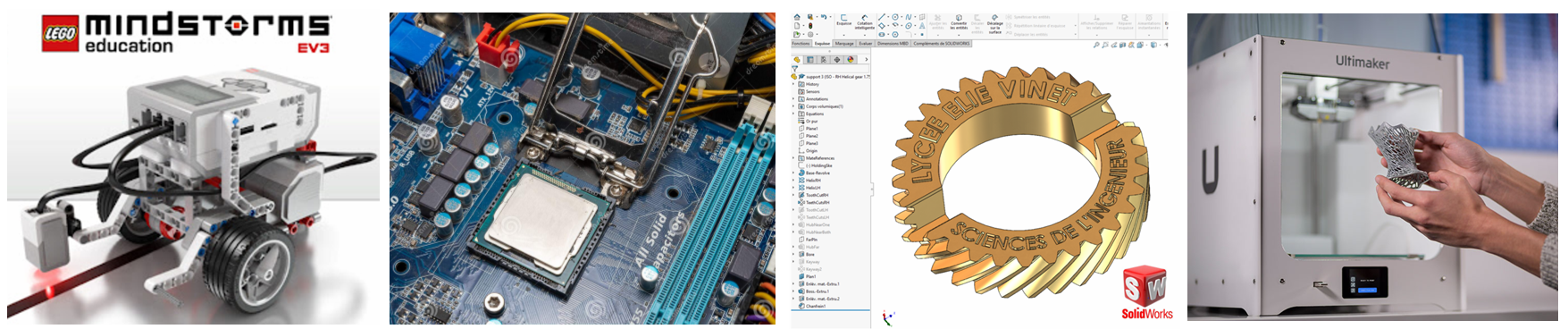Screen dimensions: 1568x329
Task: Expand the History tree node
Action: [793, 84]
